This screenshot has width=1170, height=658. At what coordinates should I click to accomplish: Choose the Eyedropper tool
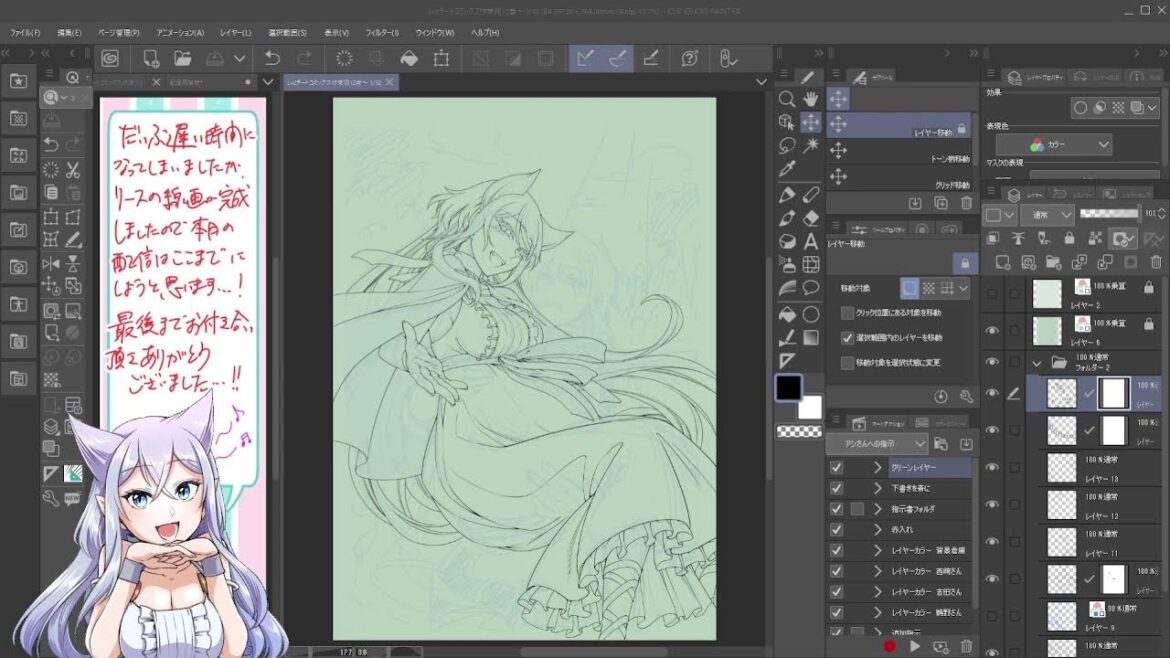tap(787, 169)
